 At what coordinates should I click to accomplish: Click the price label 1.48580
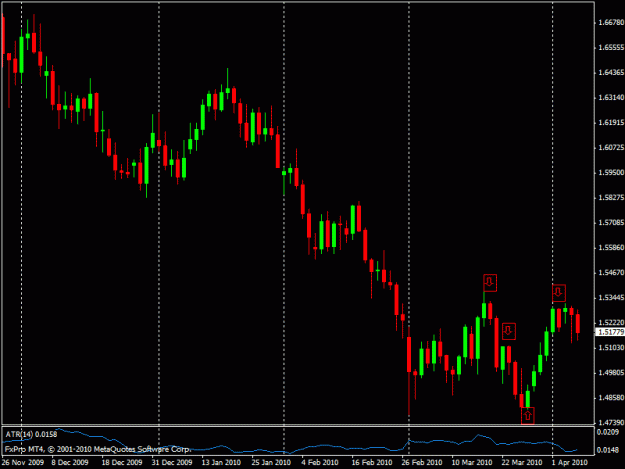click(611, 398)
